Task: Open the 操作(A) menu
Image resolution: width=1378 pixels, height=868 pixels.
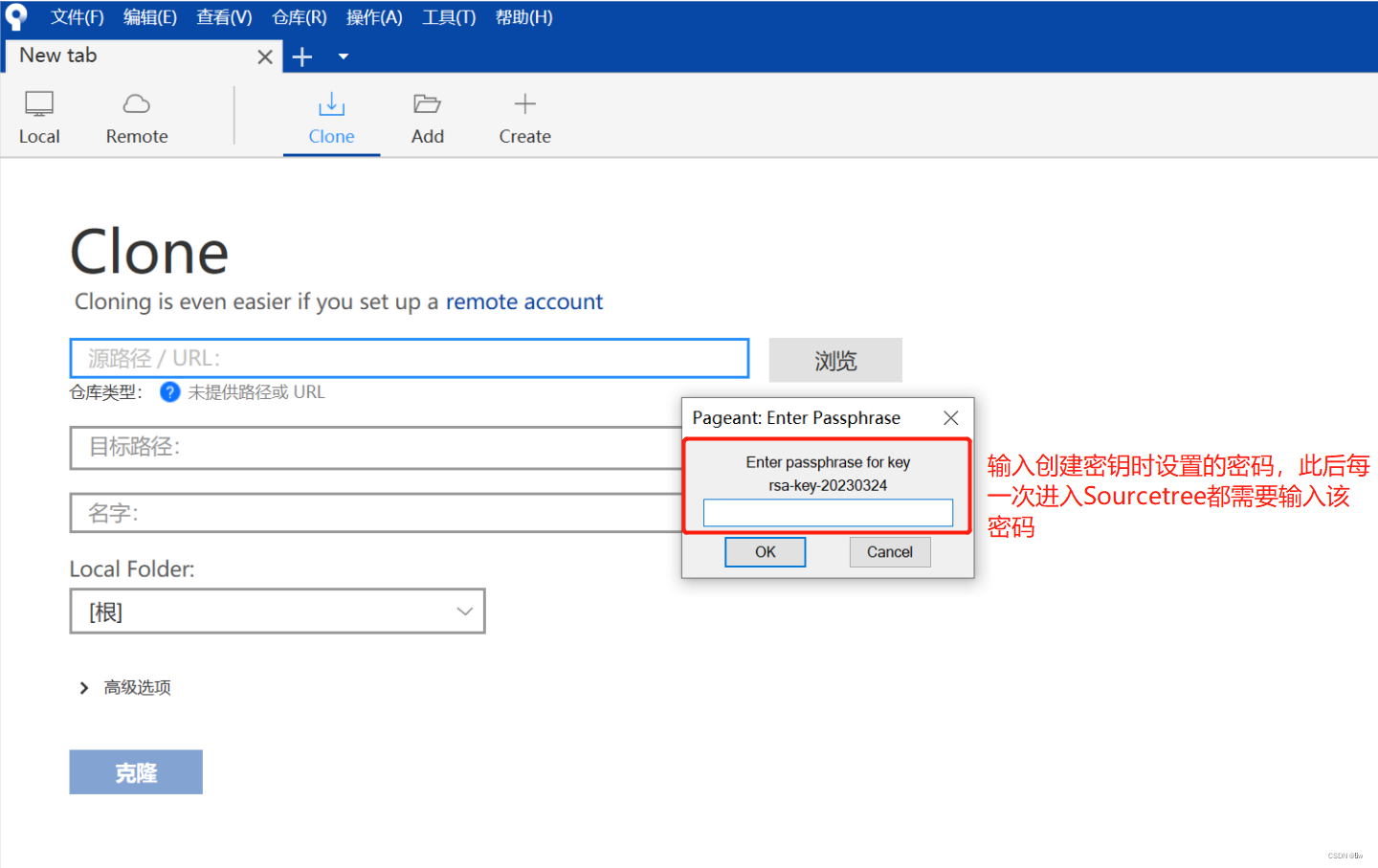Action: pos(374,17)
